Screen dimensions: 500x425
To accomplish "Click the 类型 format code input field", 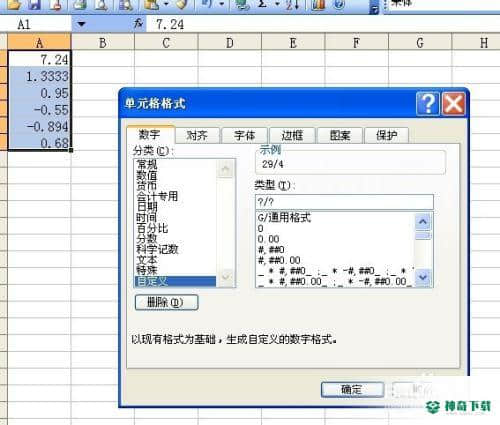I will click(344, 202).
